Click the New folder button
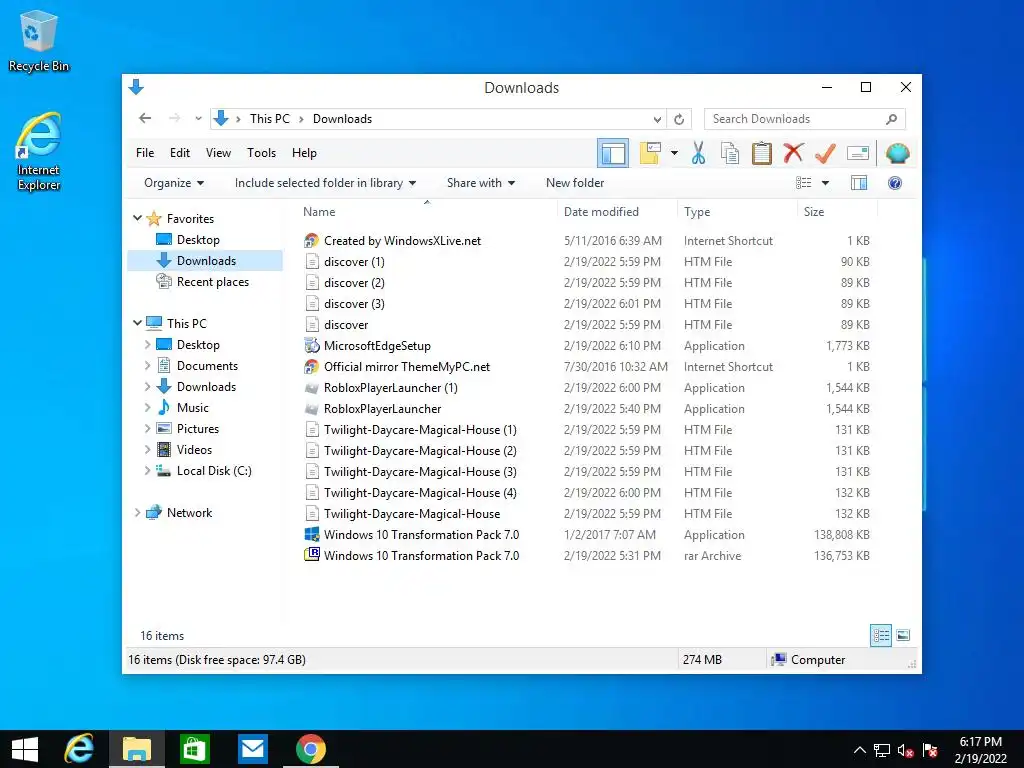 pyautogui.click(x=575, y=183)
